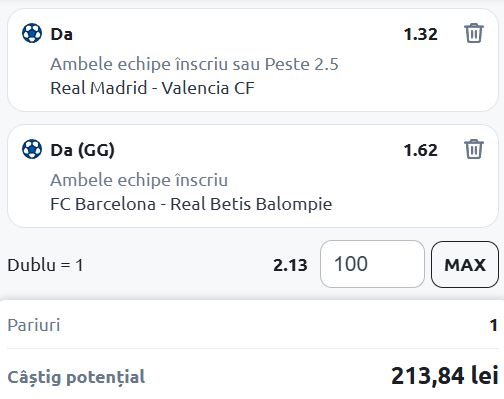Click the combined odds 2.13

[290, 265]
